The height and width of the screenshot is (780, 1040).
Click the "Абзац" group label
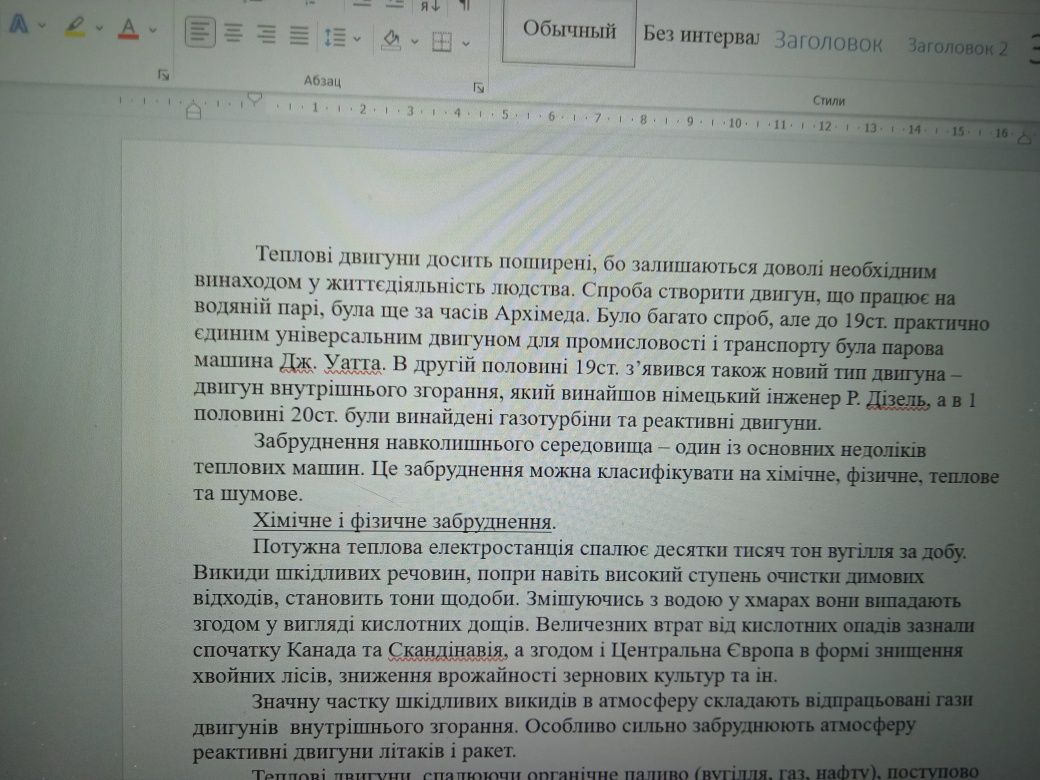click(x=322, y=81)
